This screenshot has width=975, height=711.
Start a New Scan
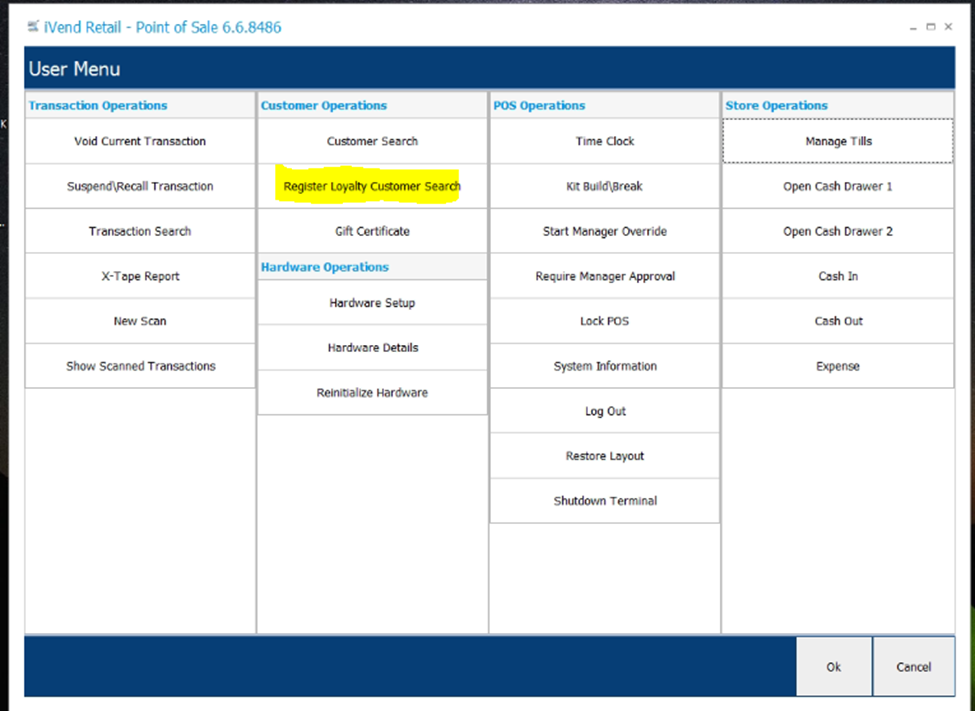140,321
